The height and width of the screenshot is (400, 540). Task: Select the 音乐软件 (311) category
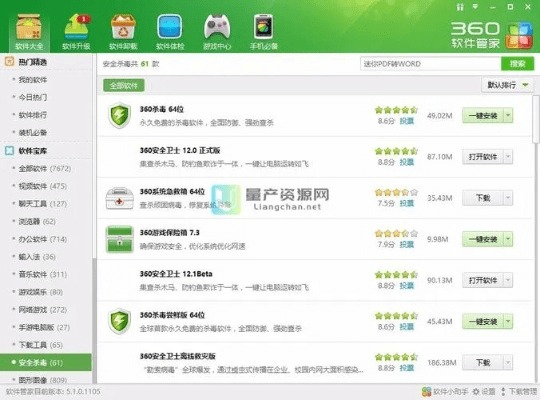click(43, 274)
